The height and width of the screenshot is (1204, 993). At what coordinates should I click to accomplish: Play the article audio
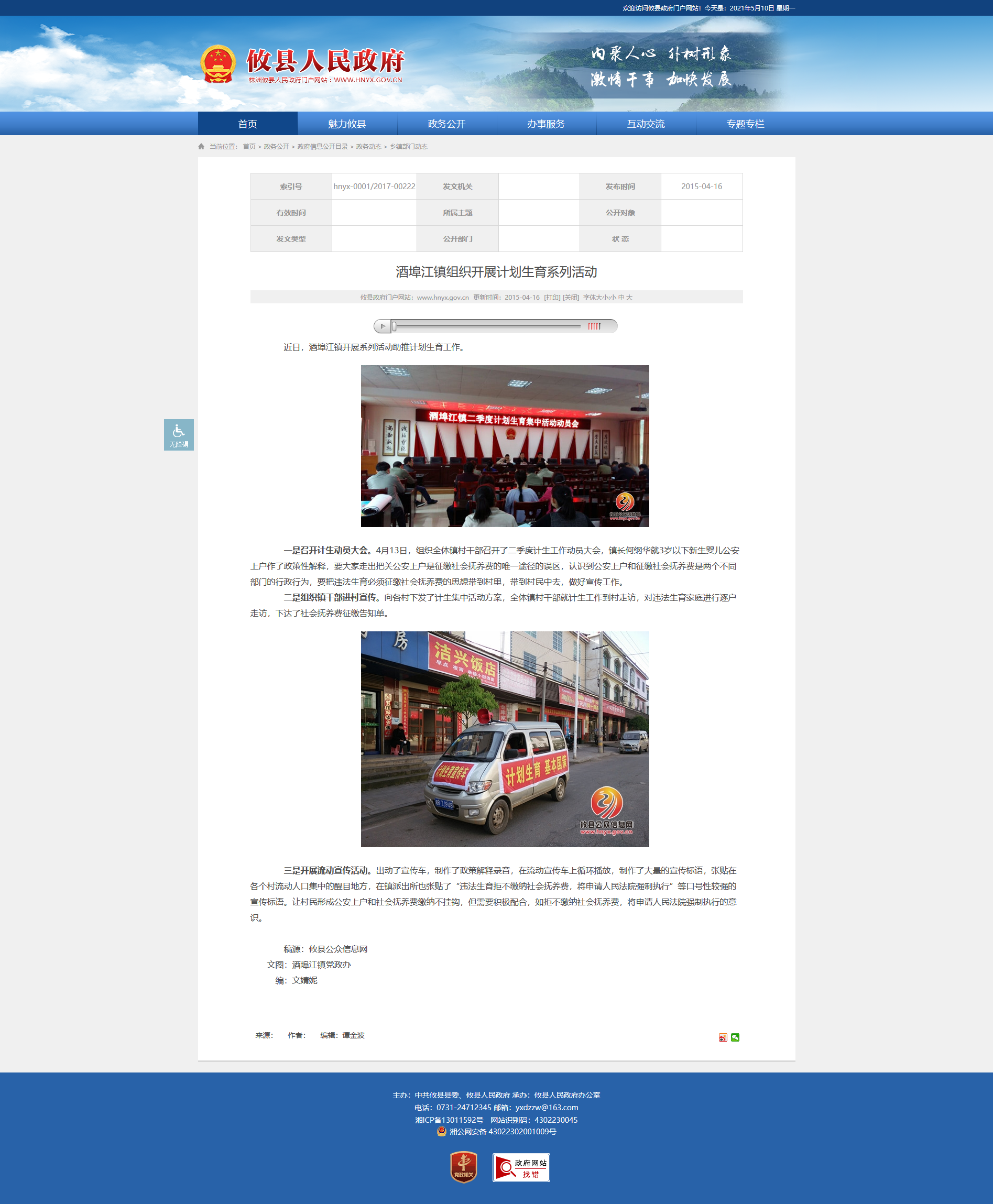(383, 326)
